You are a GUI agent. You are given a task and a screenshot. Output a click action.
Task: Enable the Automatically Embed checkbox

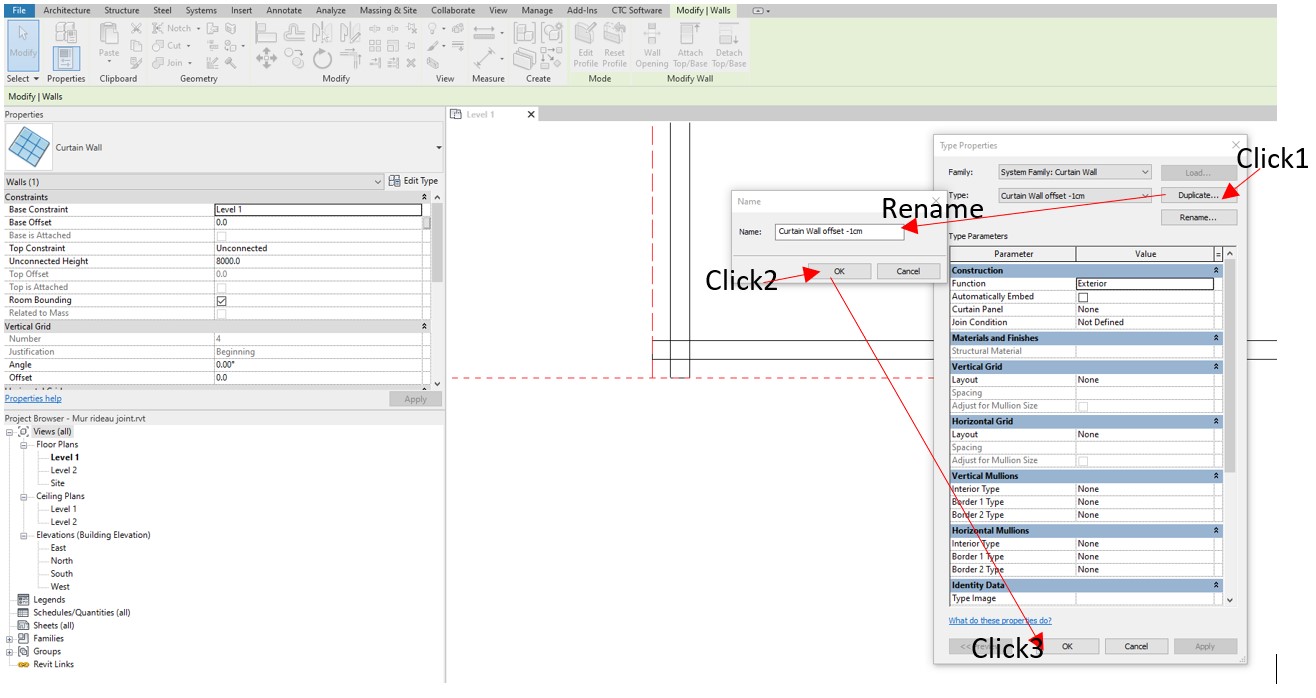pyautogui.click(x=1083, y=297)
